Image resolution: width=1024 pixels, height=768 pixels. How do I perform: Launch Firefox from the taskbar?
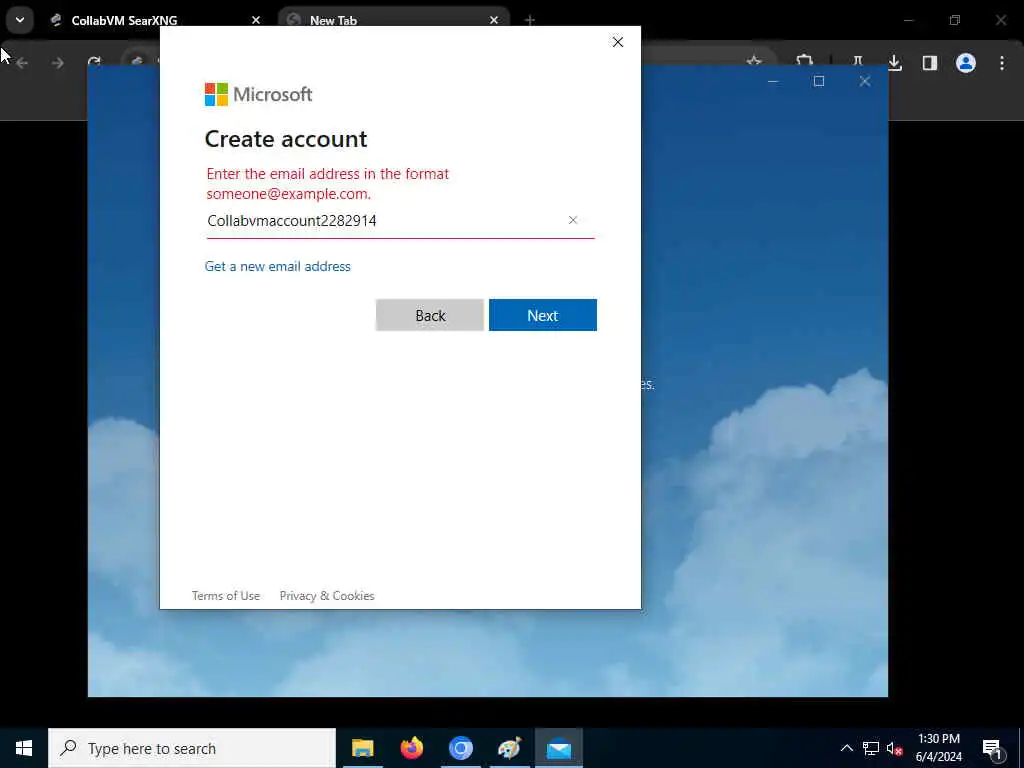tap(411, 748)
